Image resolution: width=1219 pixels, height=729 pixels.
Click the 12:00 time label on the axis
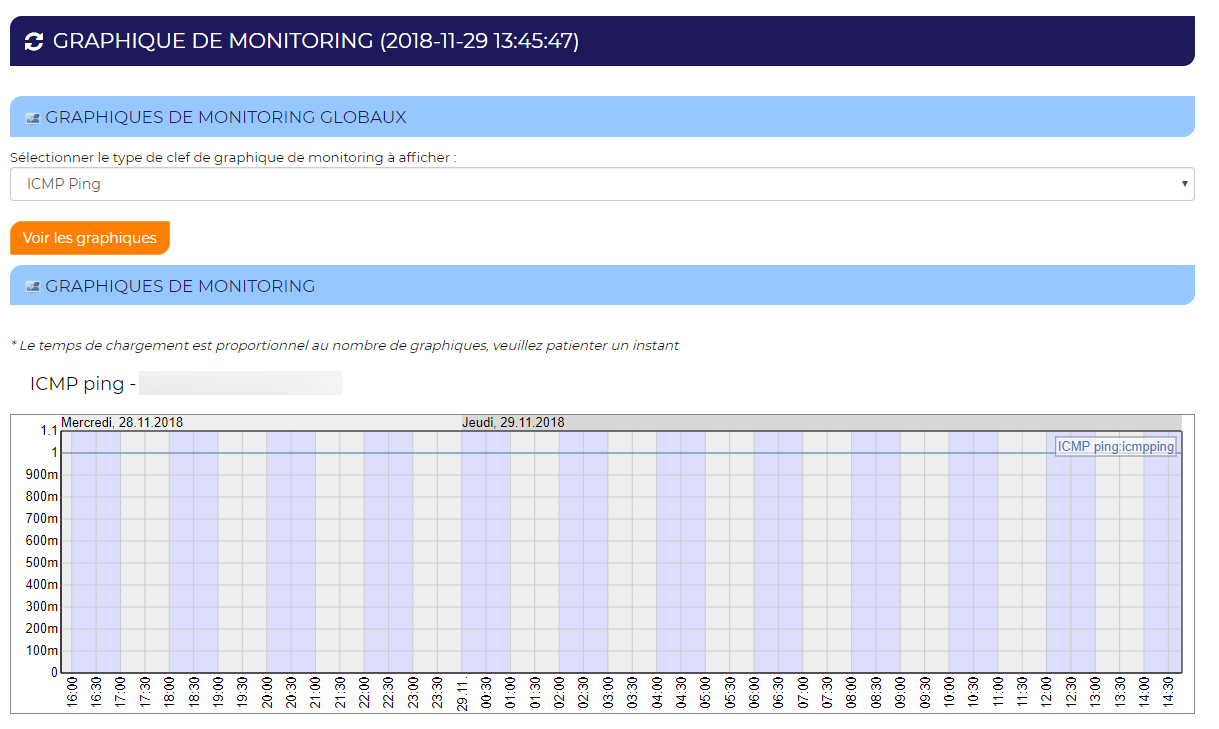point(1047,692)
